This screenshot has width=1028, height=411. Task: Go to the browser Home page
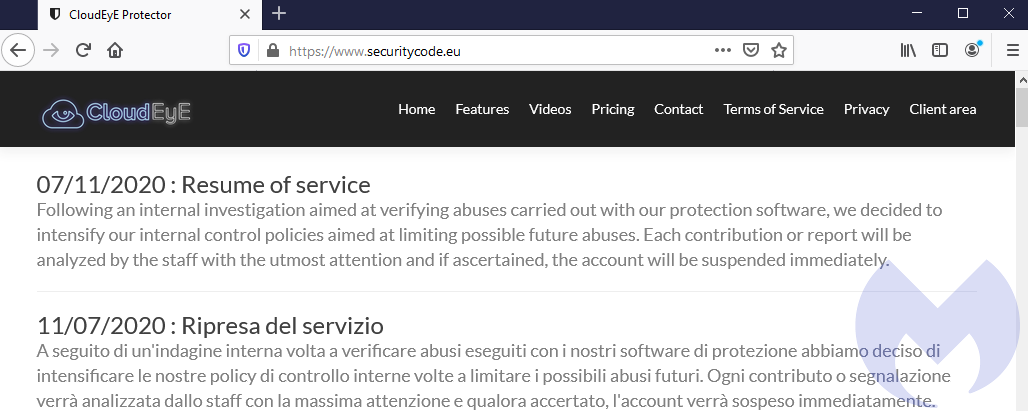(x=115, y=50)
